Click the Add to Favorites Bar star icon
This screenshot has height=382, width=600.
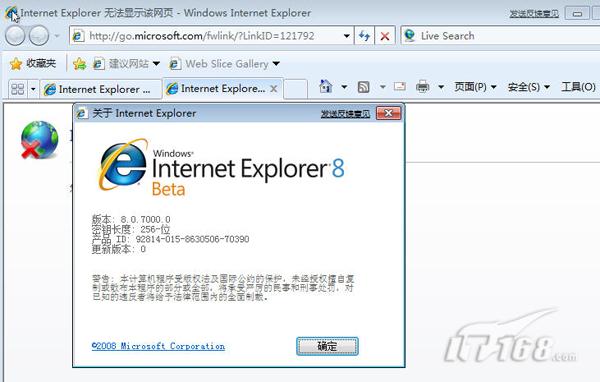coord(79,64)
